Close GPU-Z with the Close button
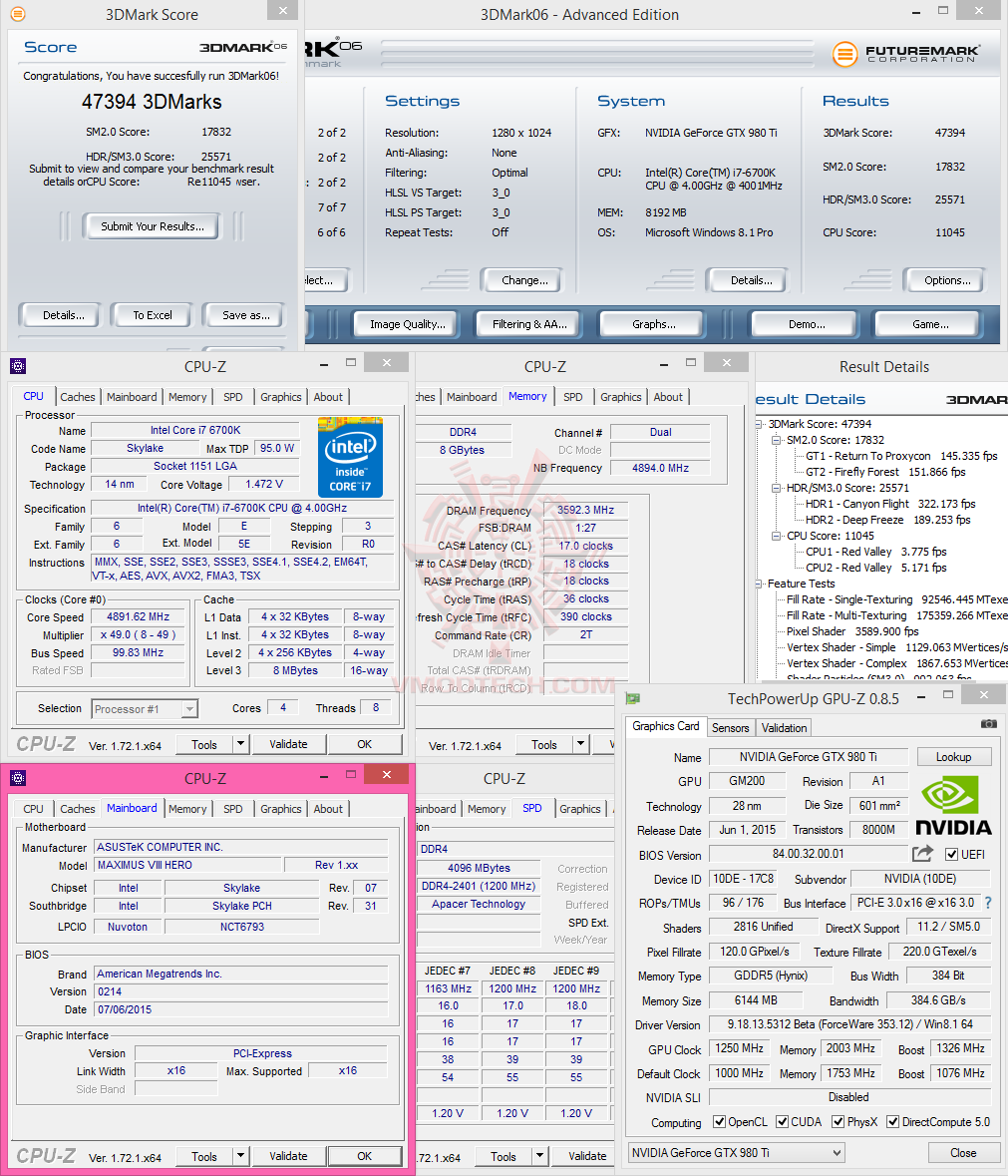 pos(963,1153)
